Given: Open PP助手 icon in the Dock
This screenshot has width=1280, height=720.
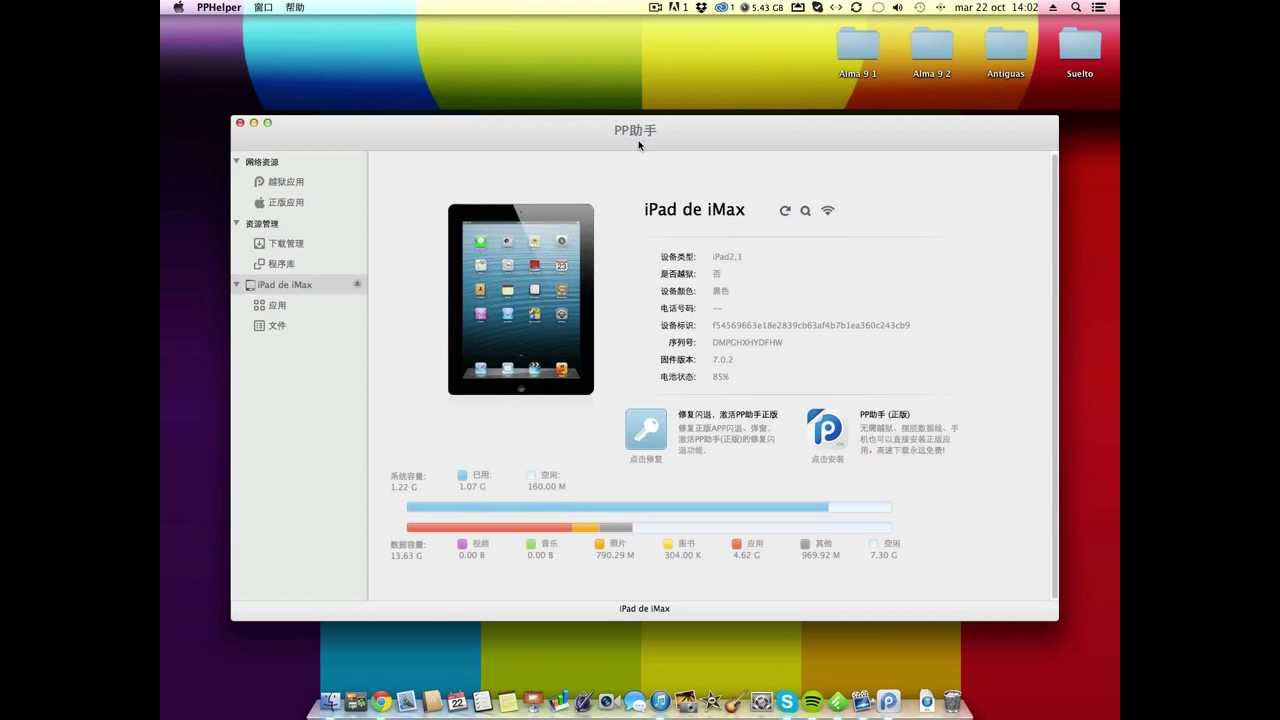Looking at the screenshot, I should 888,701.
